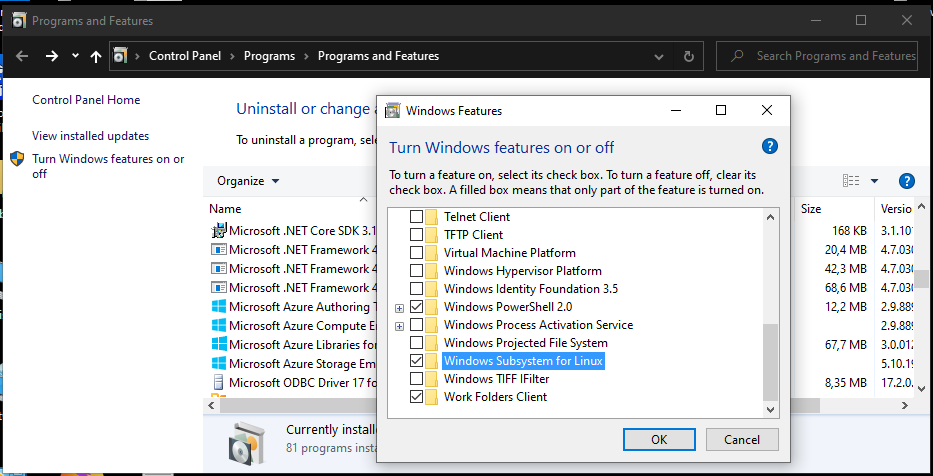933x476 pixels.
Task: Click the features list scrollbar thumb
Action: point(770,362)
